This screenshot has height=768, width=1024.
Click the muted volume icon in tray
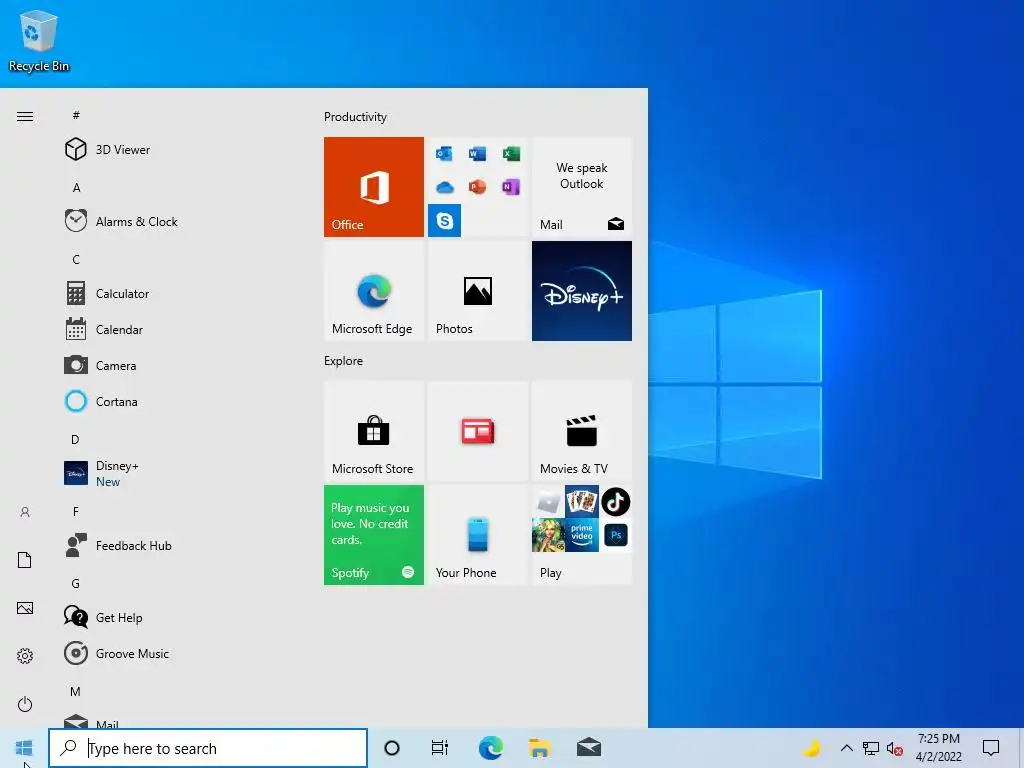click(895, 748)
